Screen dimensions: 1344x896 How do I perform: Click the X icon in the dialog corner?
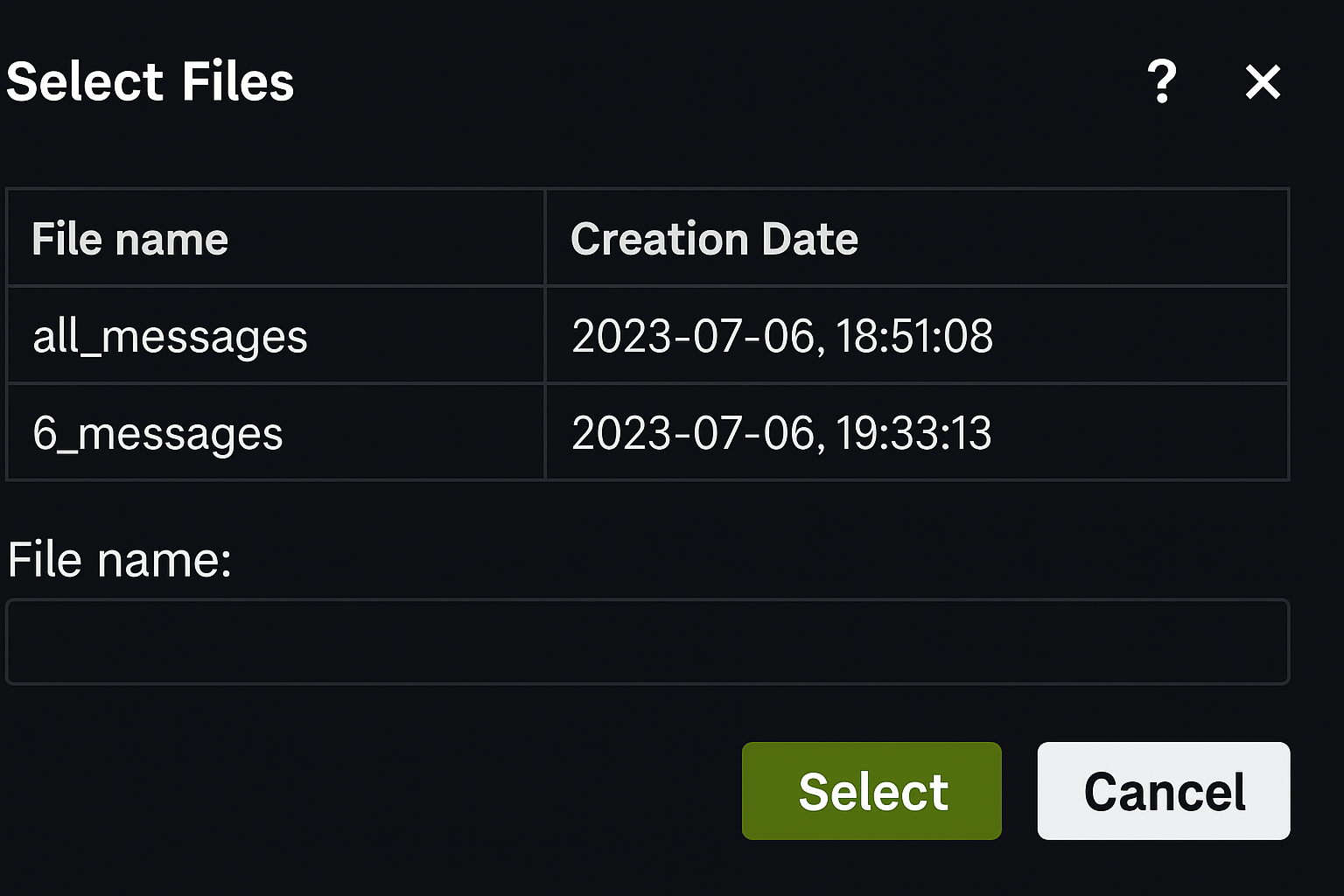(x=1263, y=84)
